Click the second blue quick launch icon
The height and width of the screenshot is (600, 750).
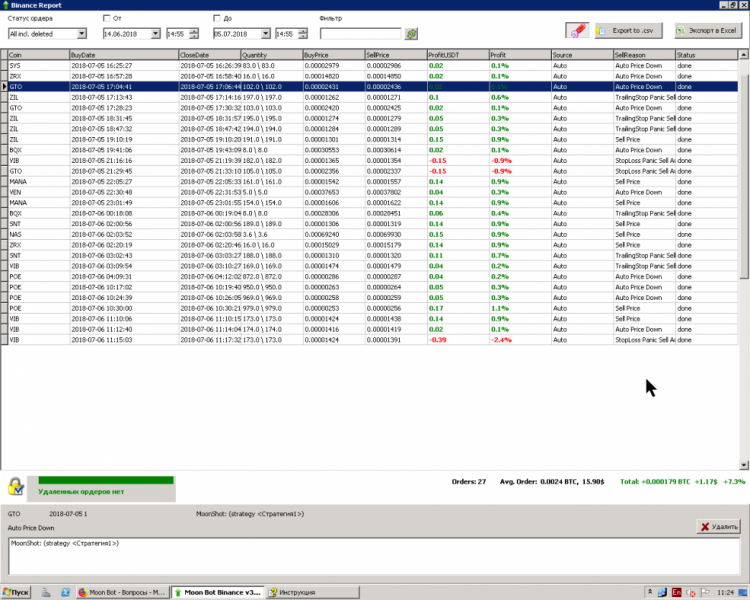65,592
